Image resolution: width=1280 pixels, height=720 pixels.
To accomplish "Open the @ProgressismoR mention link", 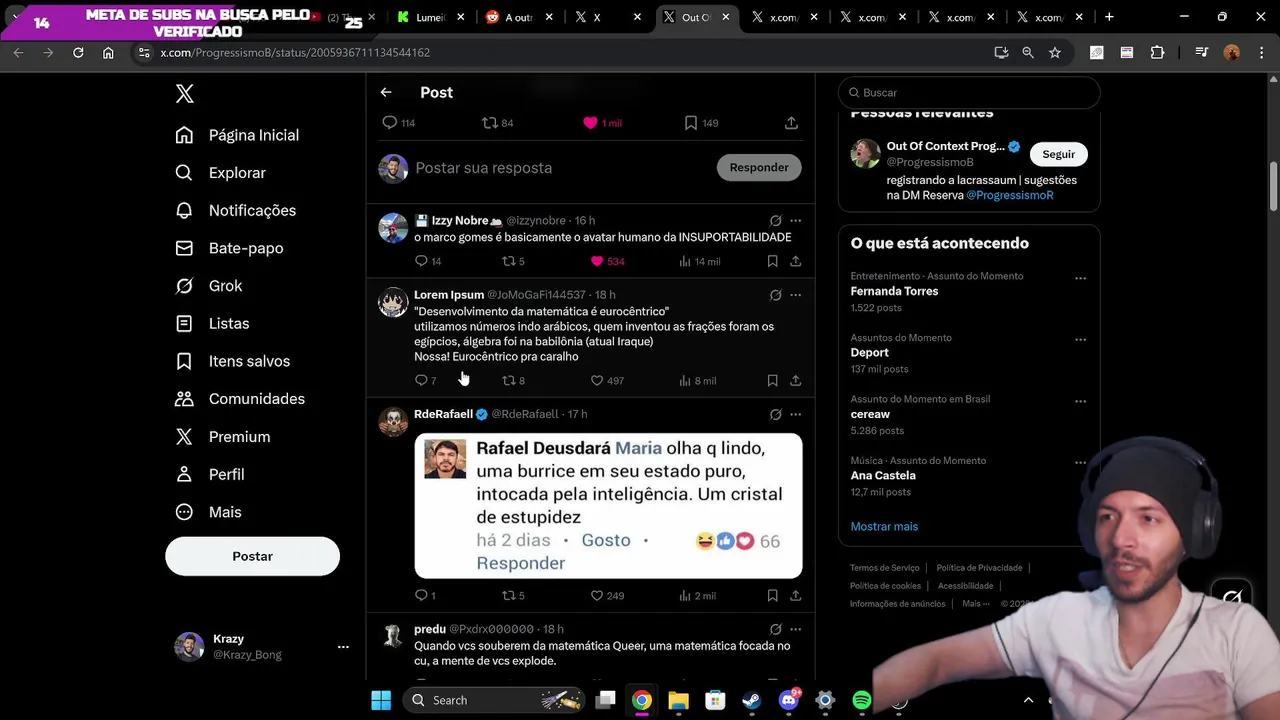I will tap(1009, 195).
